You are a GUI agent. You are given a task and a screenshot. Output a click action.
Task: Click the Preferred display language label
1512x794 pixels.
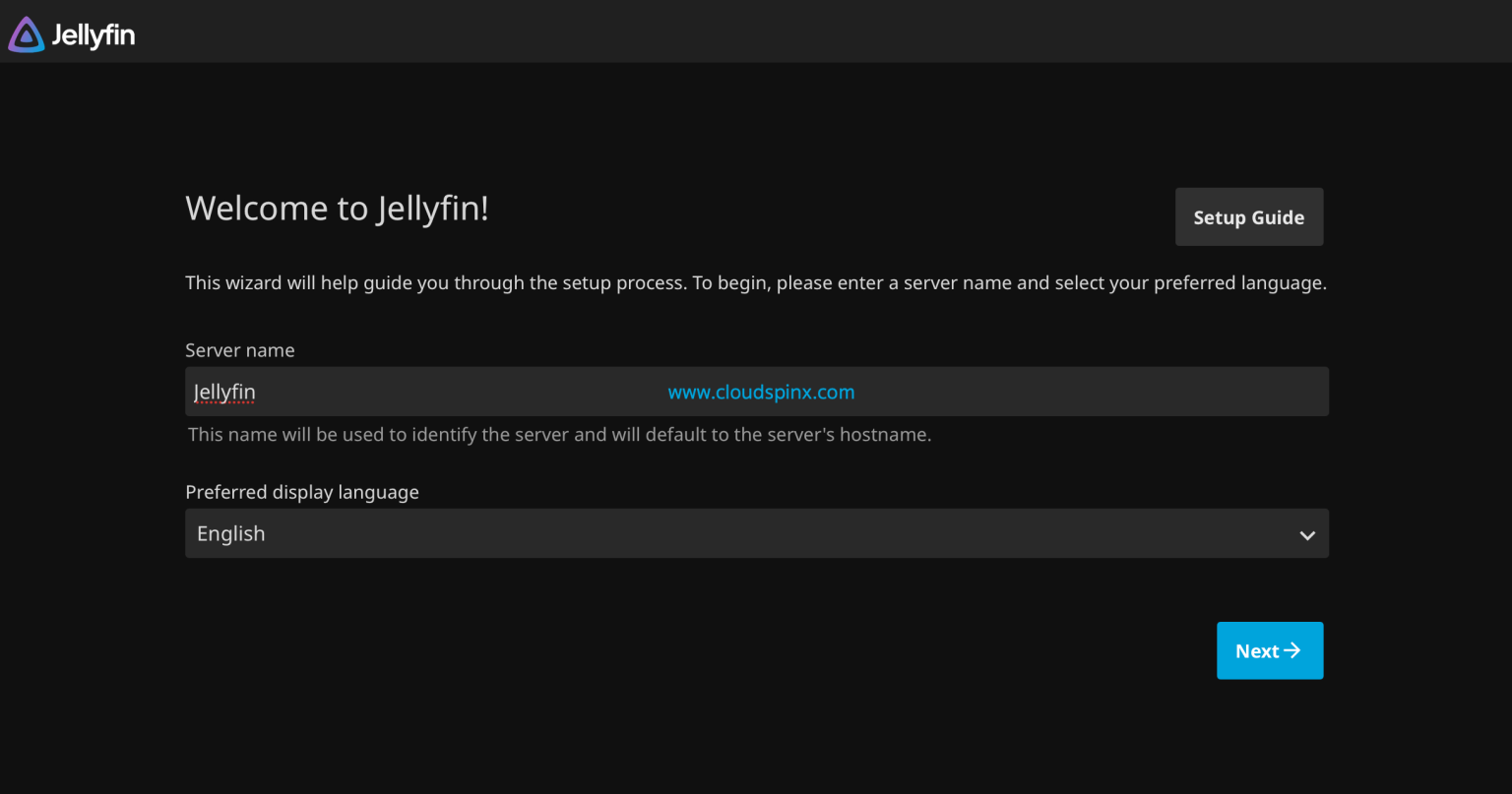(301, 492)
